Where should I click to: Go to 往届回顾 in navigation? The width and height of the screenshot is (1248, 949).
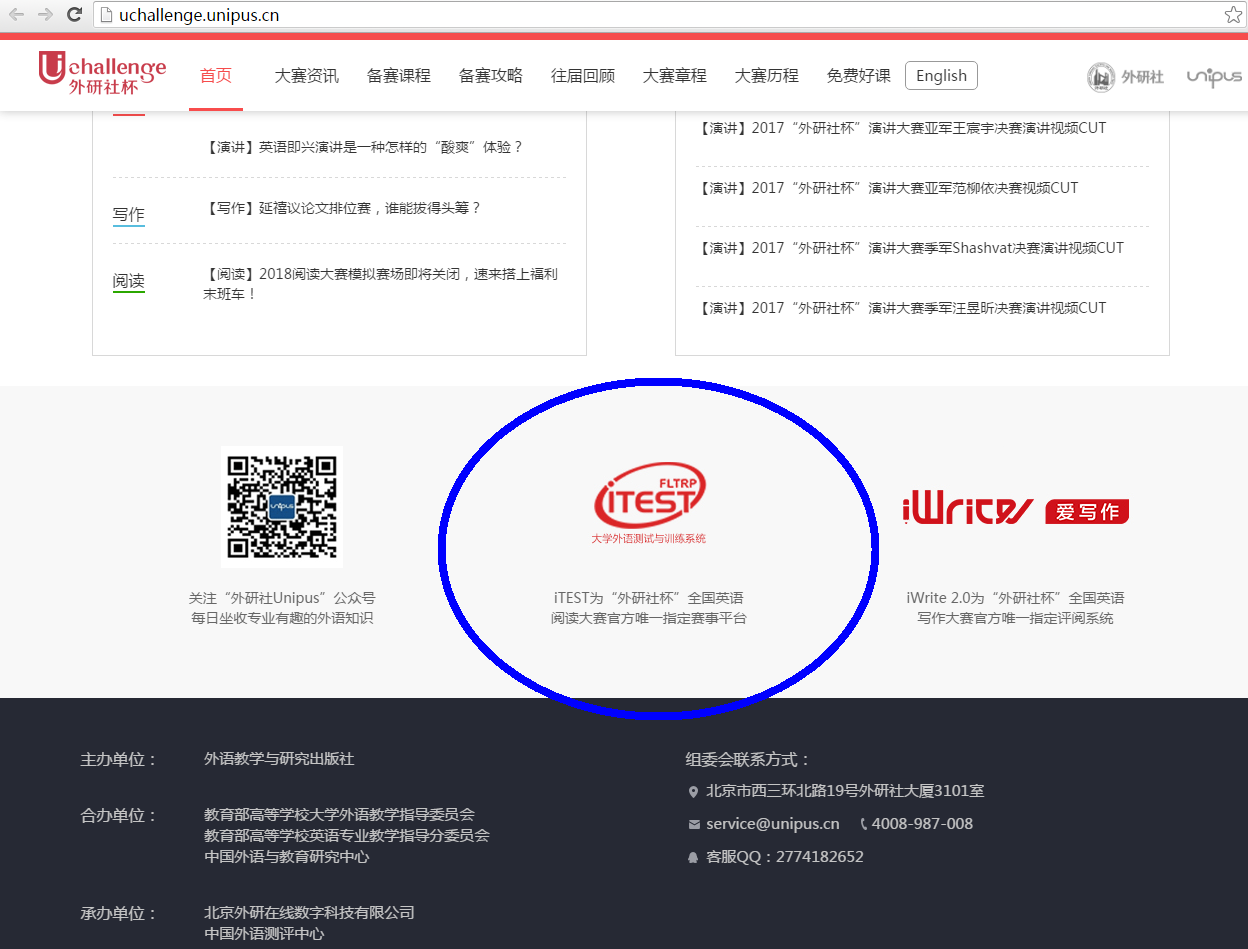click(x=583, y=76)
